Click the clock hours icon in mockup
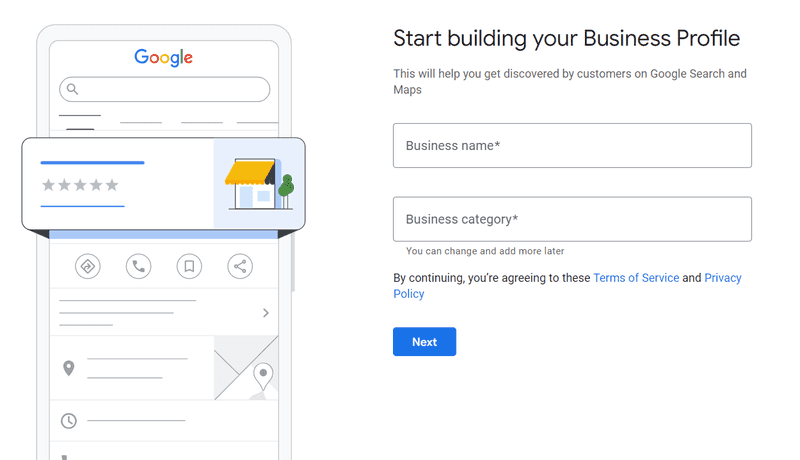The width and height of the screenshot is (800, 460). click(69, 421)
